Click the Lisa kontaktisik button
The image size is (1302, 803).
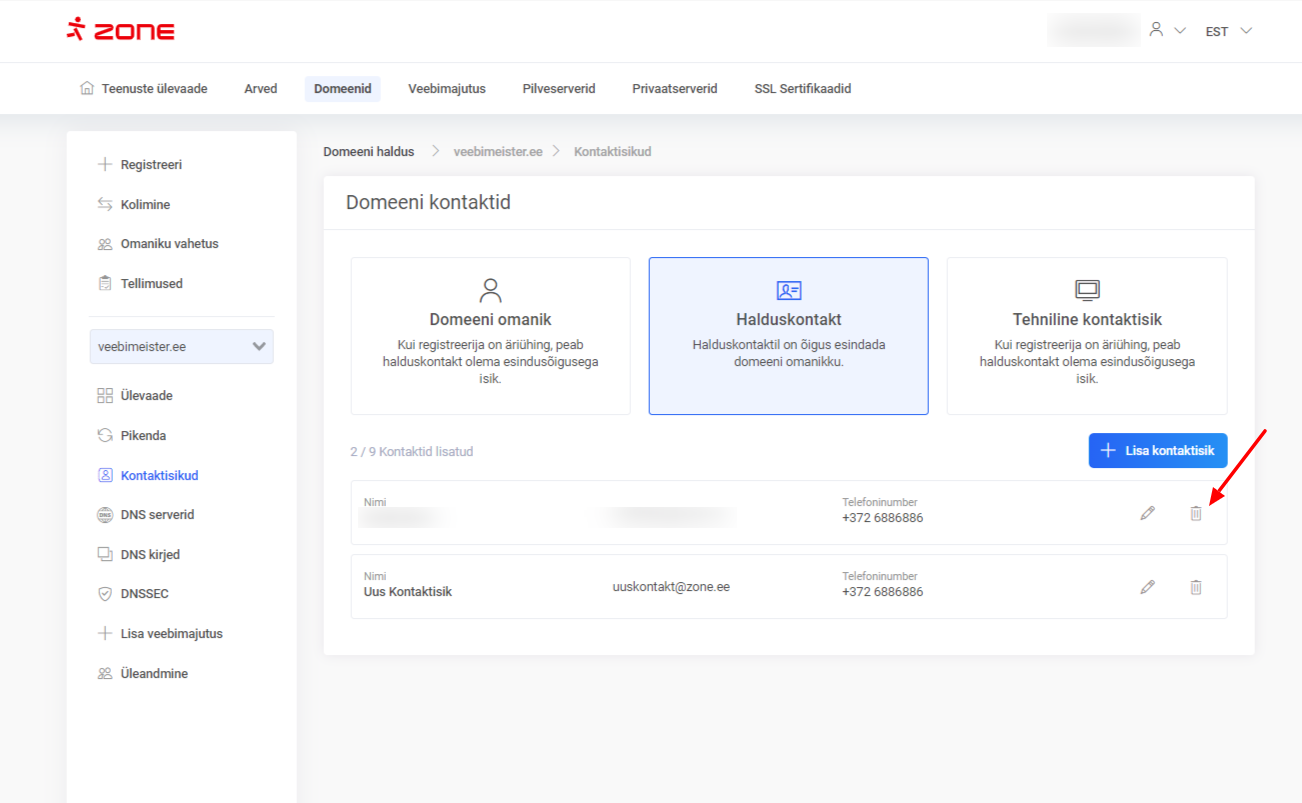[x=1157, y=451]
